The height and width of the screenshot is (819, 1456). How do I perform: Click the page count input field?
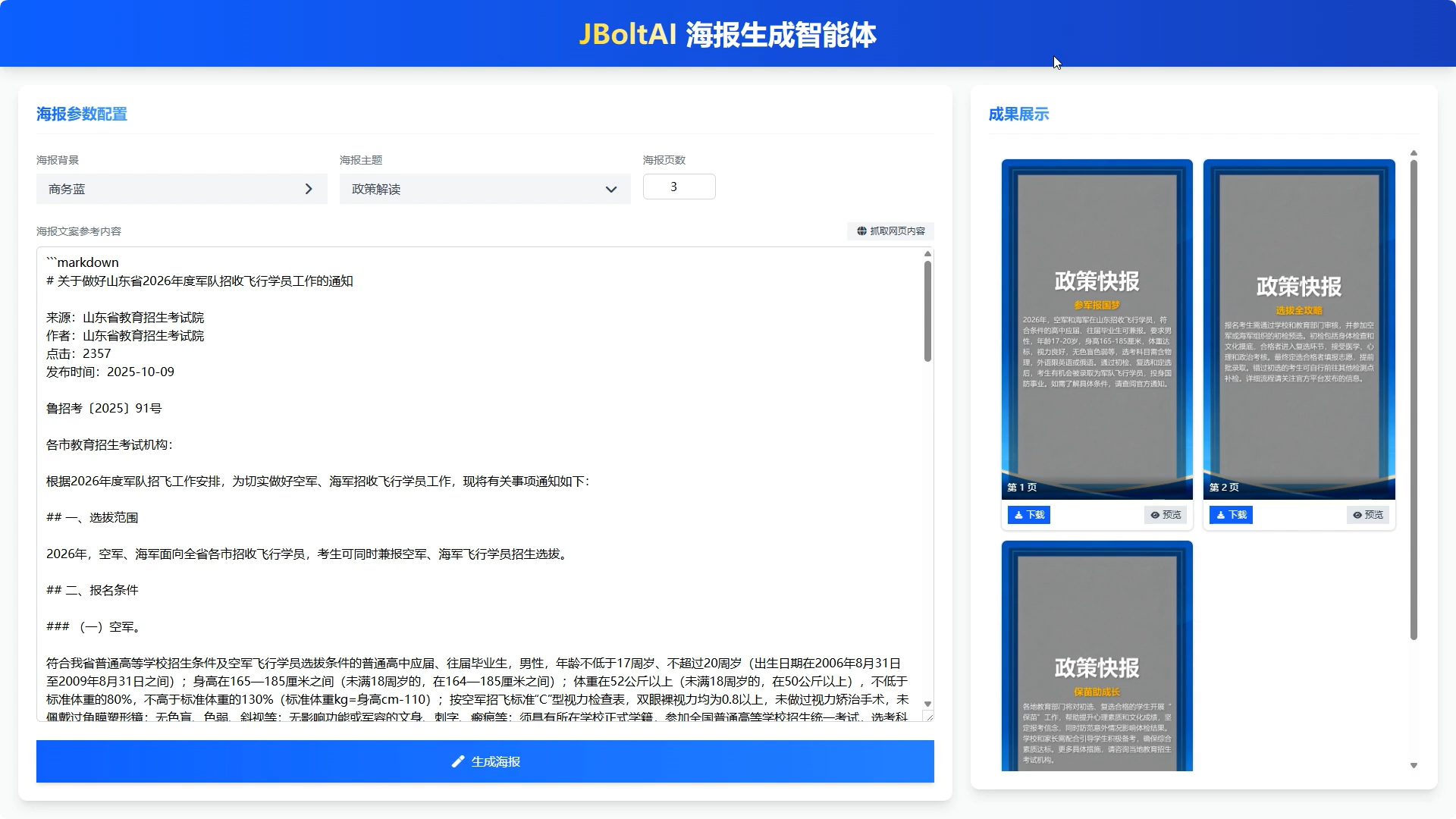point(679,187)
